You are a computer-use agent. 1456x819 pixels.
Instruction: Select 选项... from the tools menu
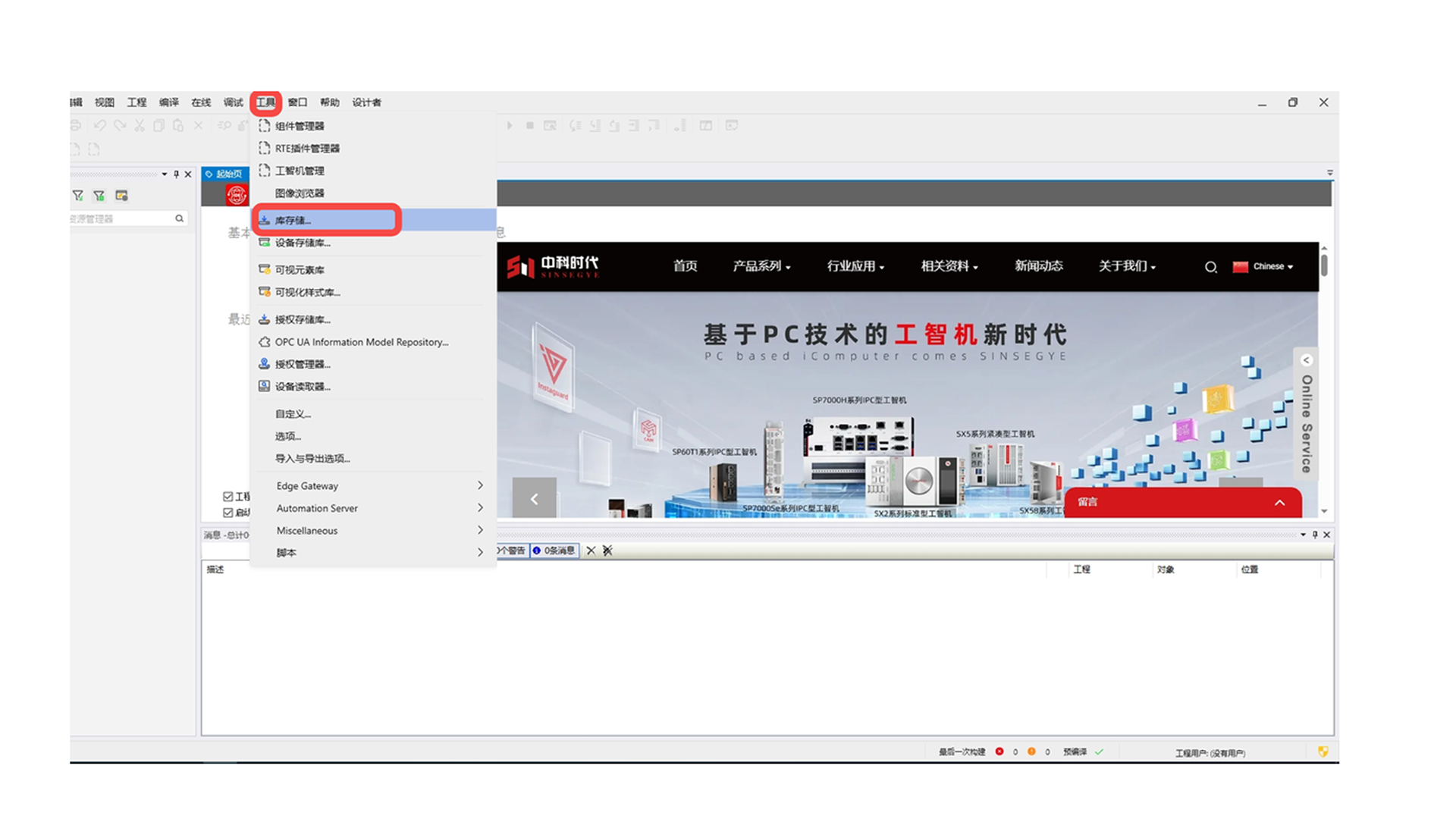click(288, 436)
